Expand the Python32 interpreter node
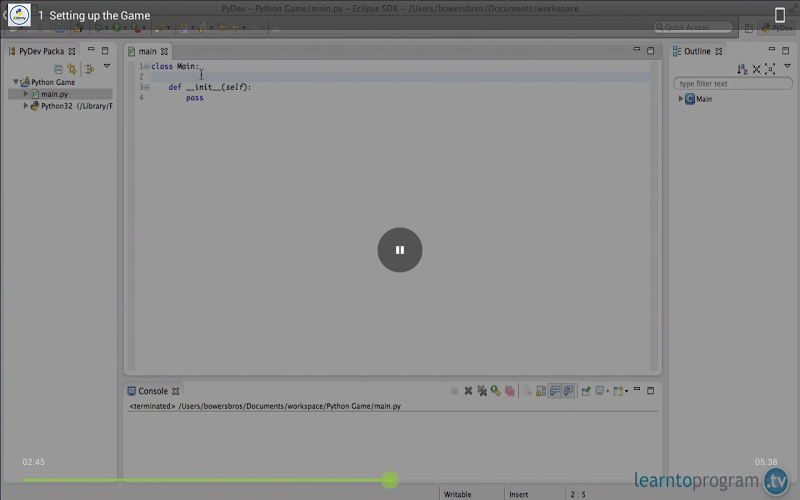 26,106
